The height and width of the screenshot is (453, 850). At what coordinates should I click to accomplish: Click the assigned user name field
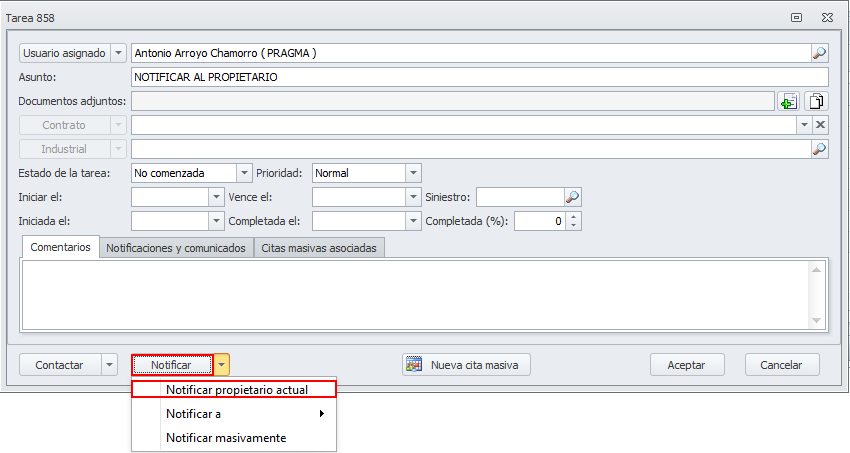click(x=471, y=53)
